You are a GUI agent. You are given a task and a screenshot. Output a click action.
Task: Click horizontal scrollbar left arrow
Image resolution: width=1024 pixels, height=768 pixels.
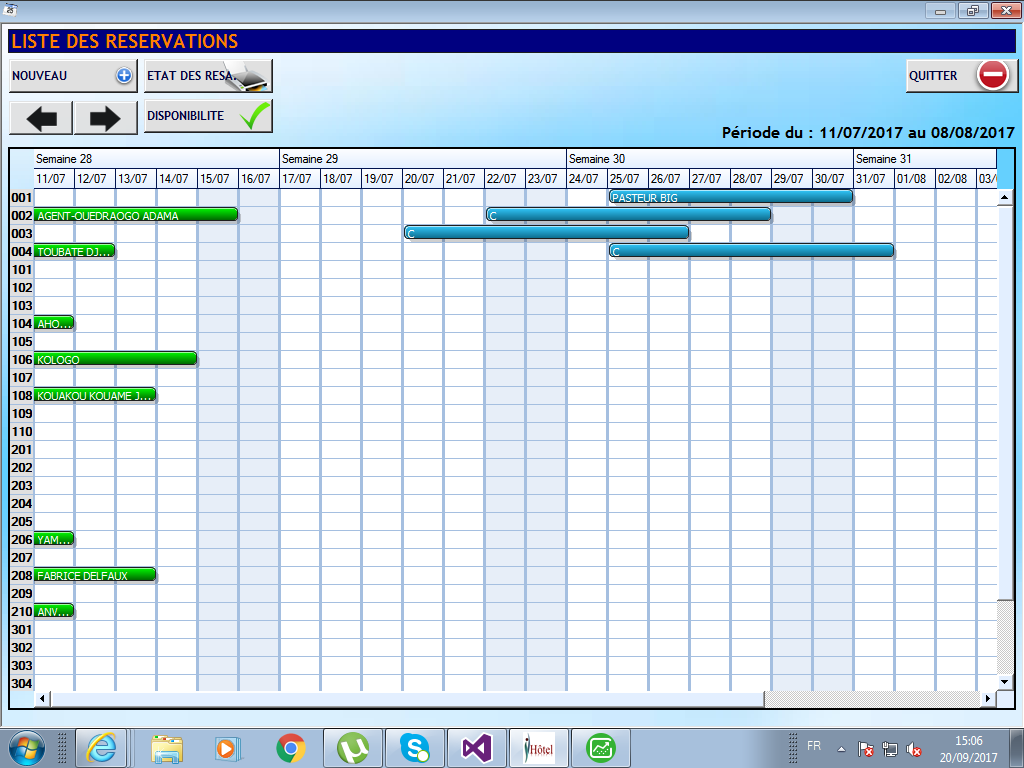point(42,699)
